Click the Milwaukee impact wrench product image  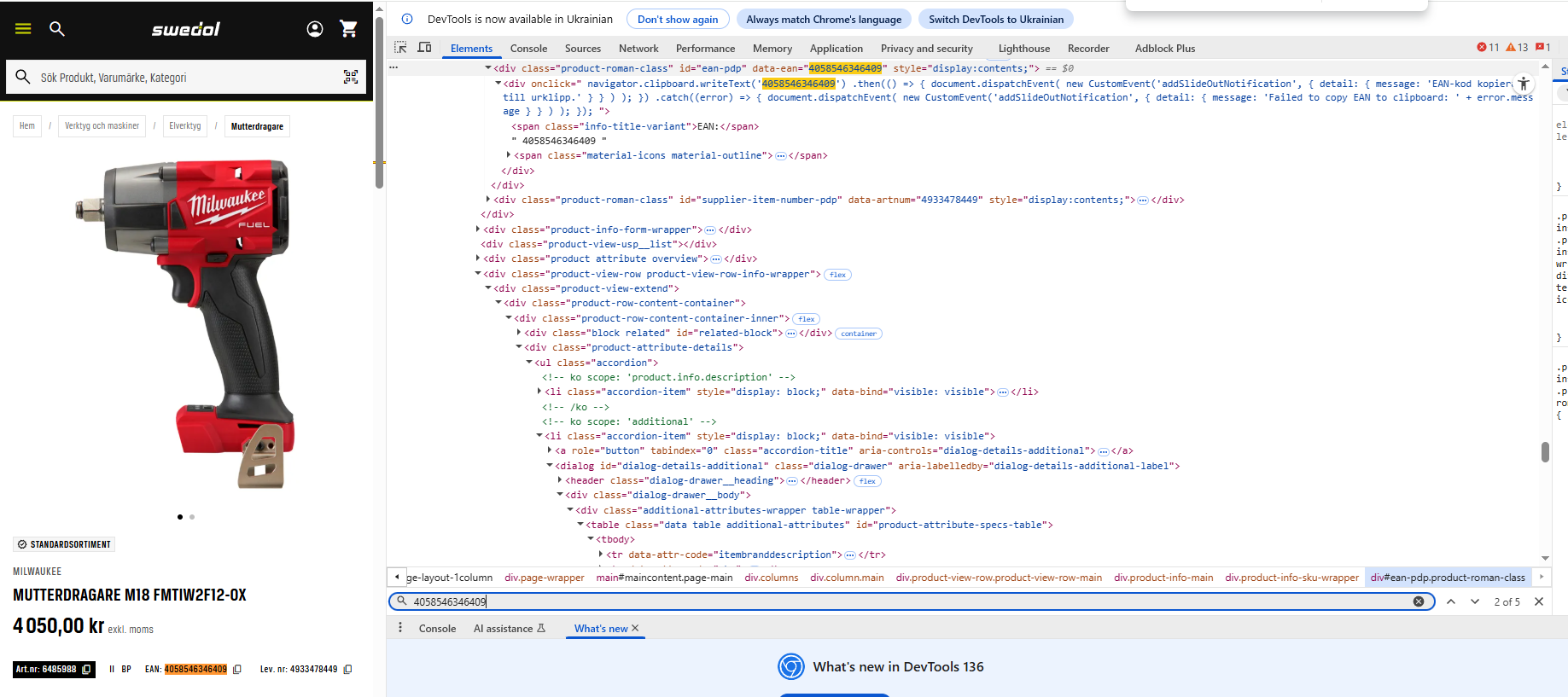(186, 324)
